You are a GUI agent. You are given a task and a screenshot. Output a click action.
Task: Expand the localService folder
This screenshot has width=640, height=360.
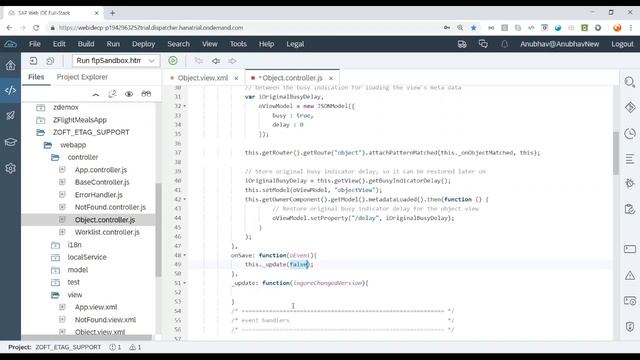(55, 258)
